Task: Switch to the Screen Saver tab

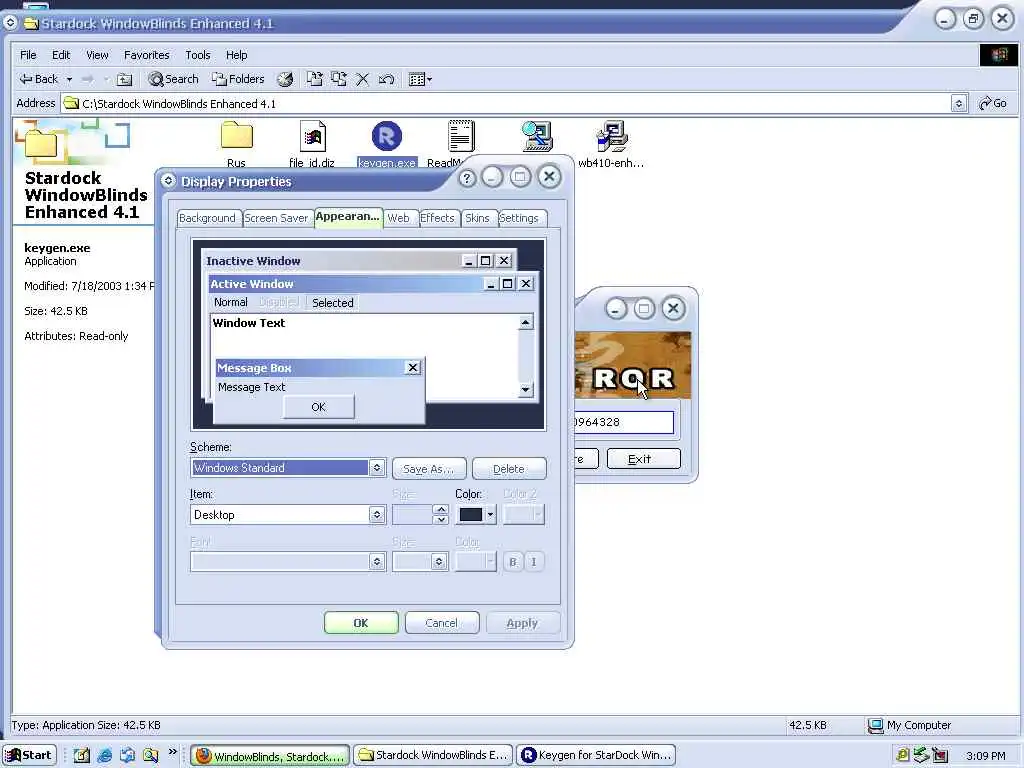Action: [x=276, y=218]
